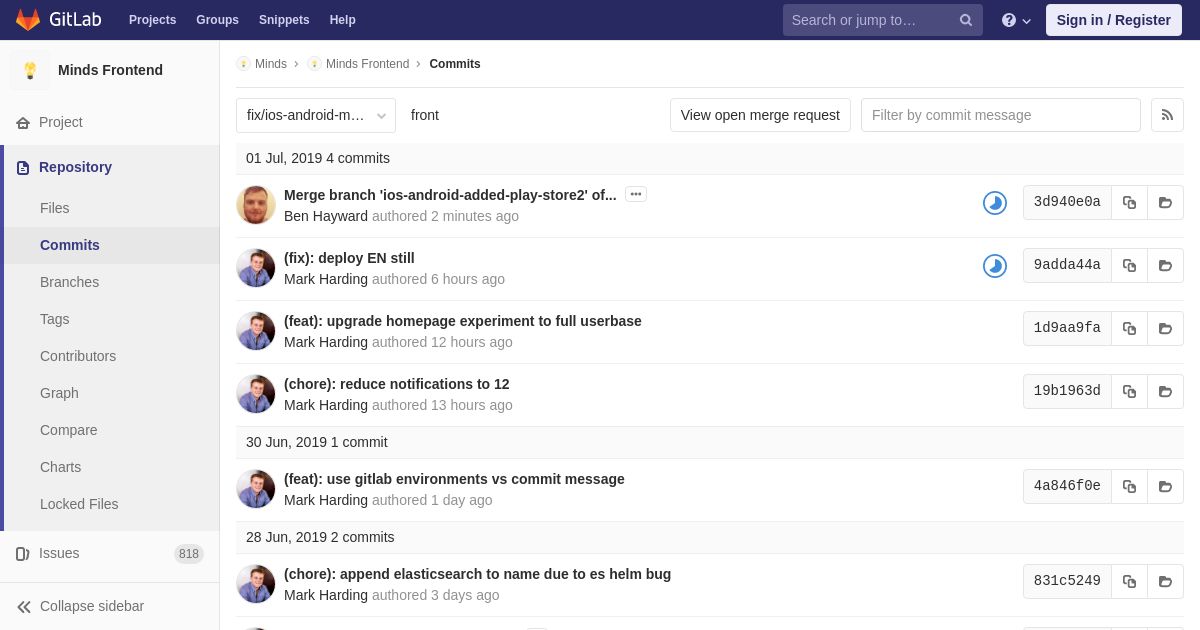Click the 'front' path breadcrumb
Screen dimensions: 1200x630
425,115
